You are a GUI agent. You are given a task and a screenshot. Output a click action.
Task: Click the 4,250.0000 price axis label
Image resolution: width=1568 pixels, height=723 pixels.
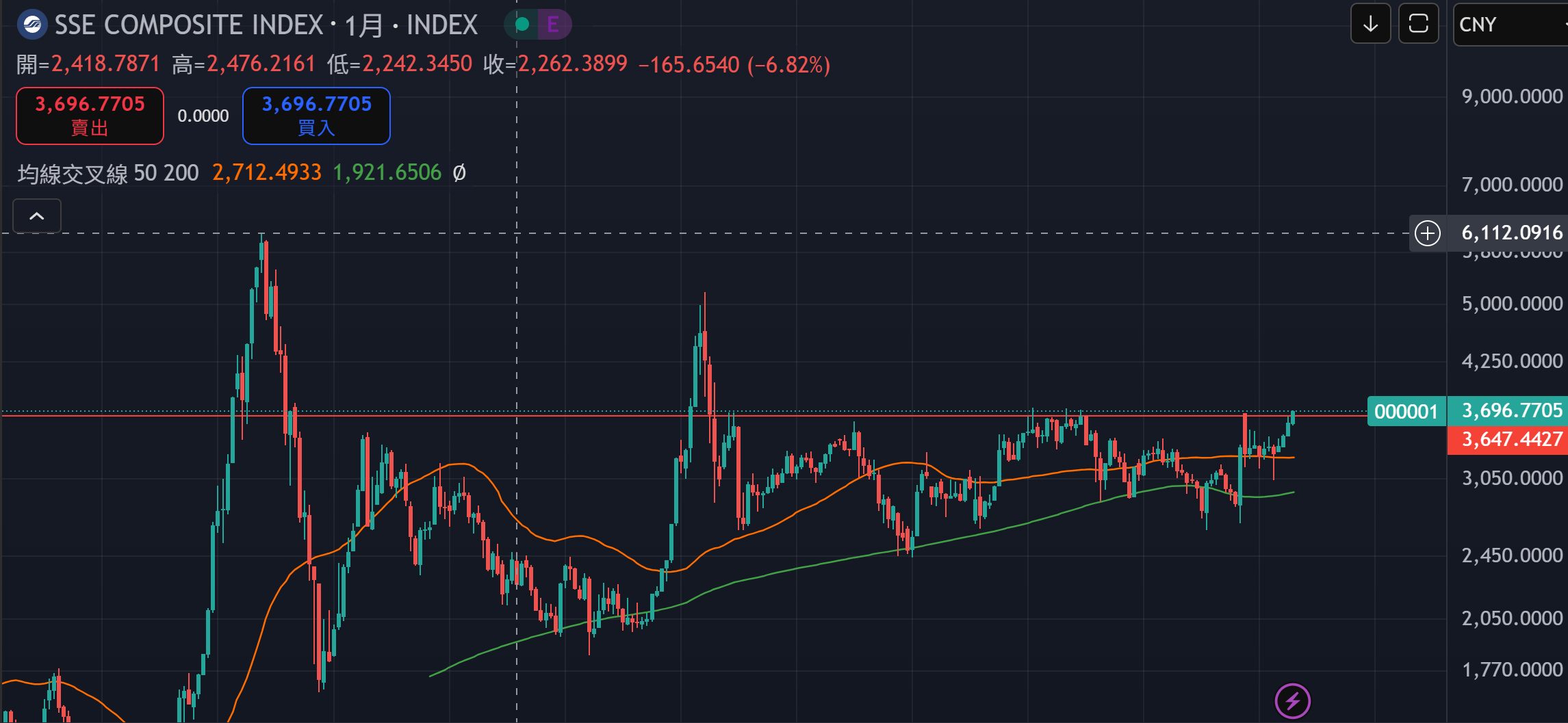[1512, 361]
